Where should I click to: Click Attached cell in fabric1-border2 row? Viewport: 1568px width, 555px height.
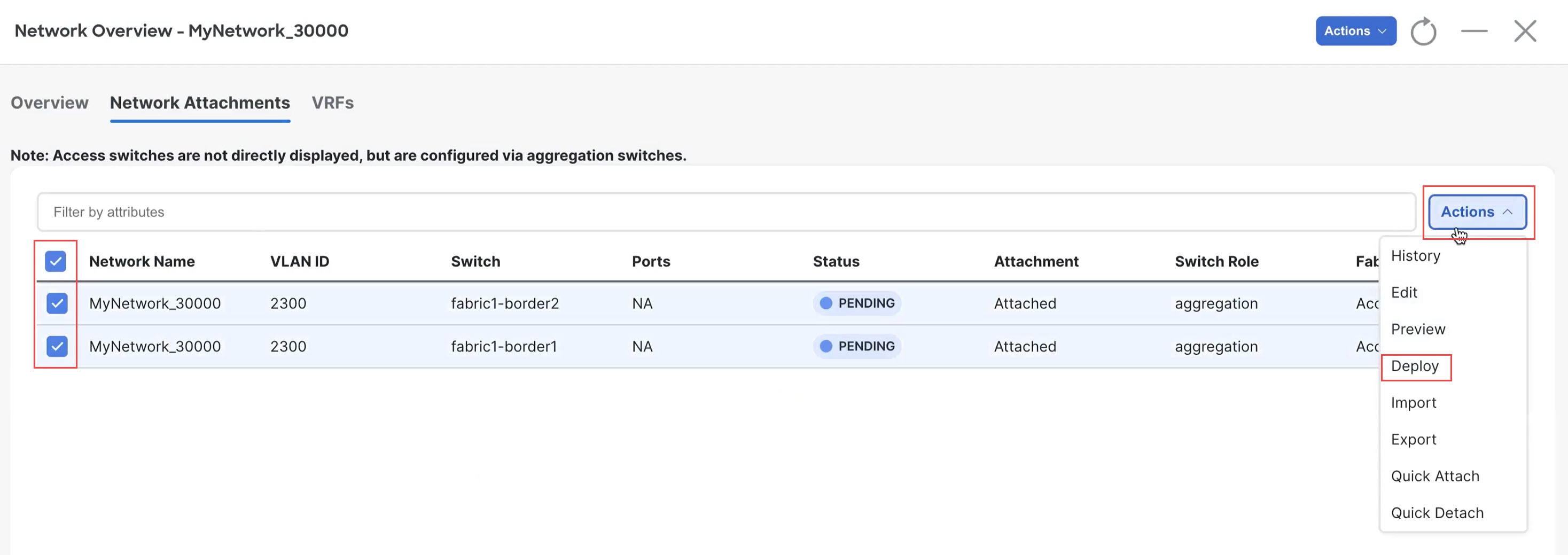pos(1025,303)
